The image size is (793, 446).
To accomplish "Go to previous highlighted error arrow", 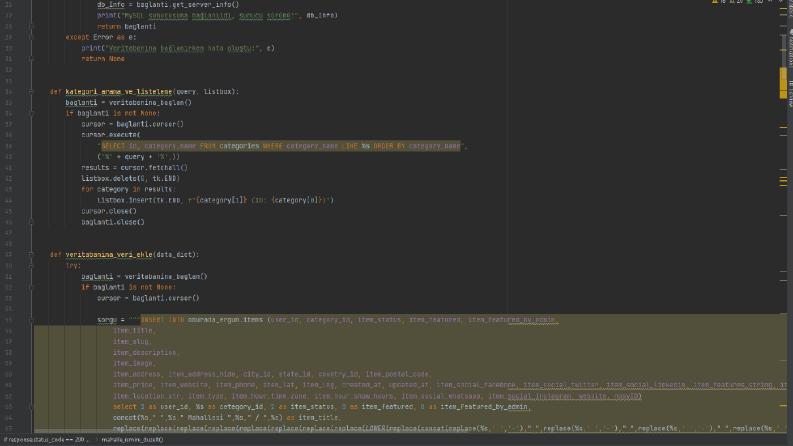I will coord(770,2).
